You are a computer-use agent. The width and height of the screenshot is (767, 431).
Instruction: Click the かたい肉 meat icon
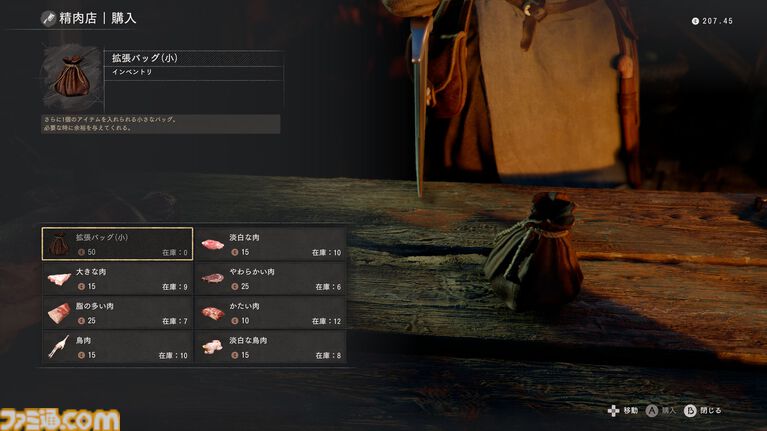213,313
